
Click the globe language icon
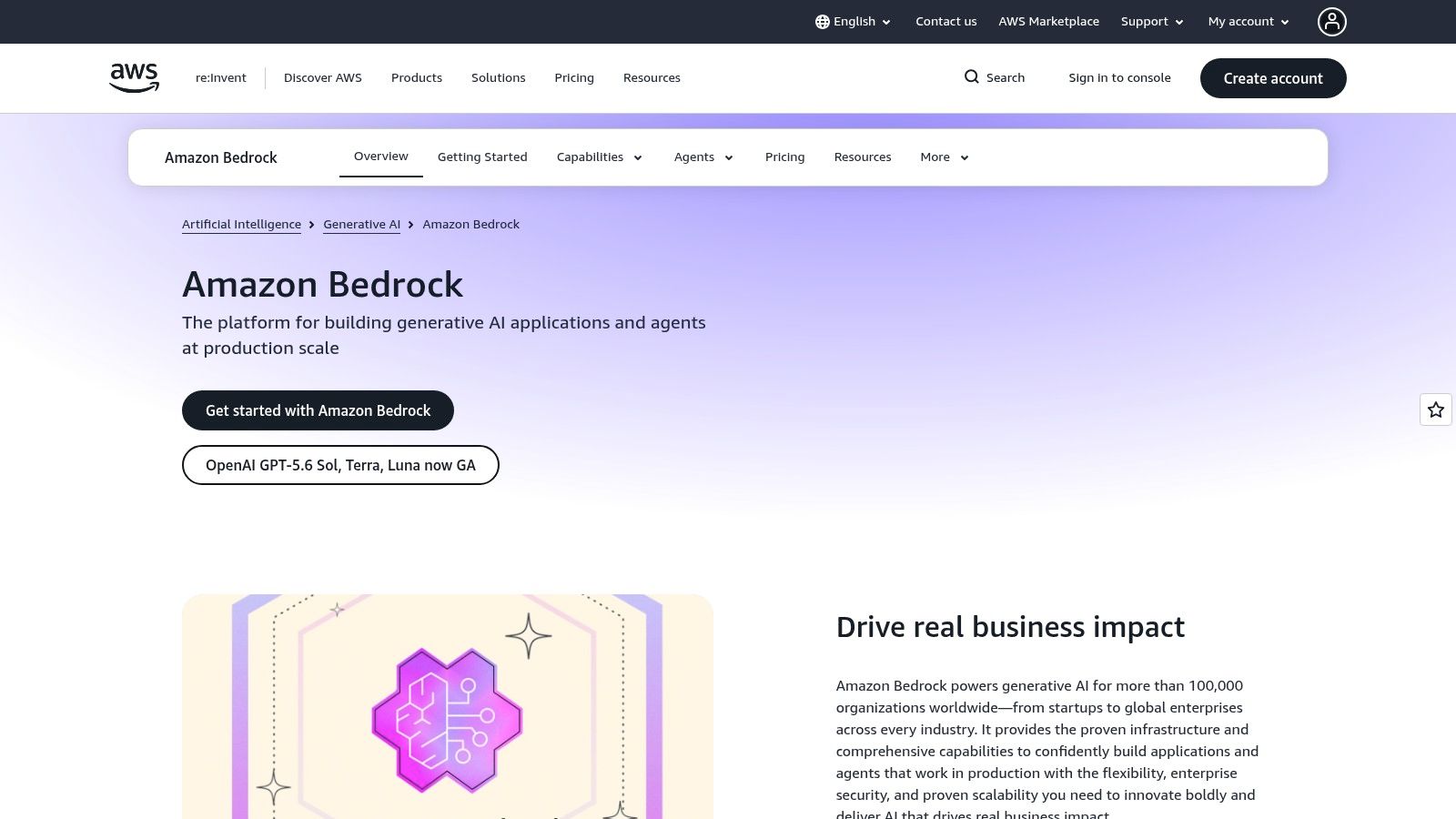823,22
